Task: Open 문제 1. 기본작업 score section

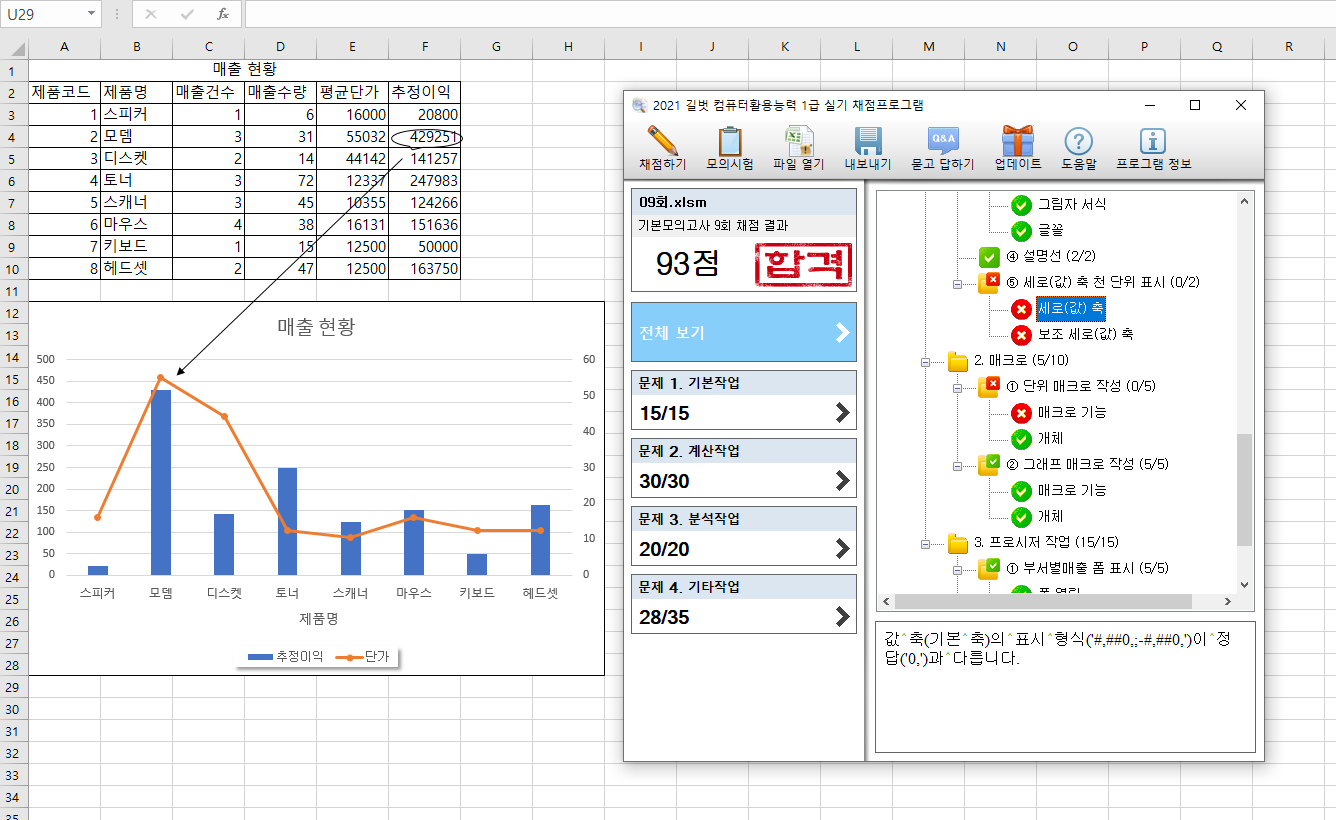Action: (744, 400)
